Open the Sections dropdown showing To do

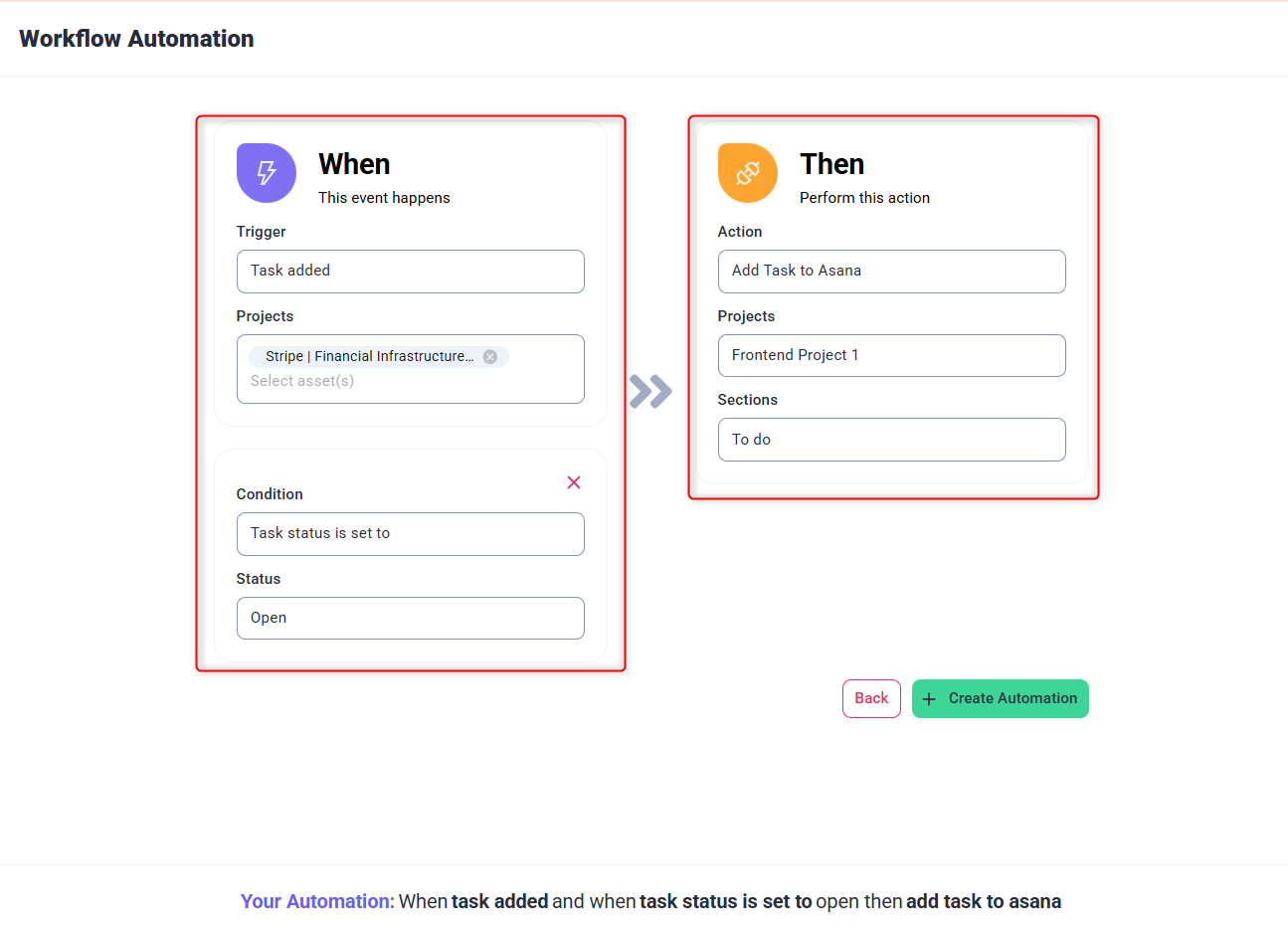pos(891,440)
